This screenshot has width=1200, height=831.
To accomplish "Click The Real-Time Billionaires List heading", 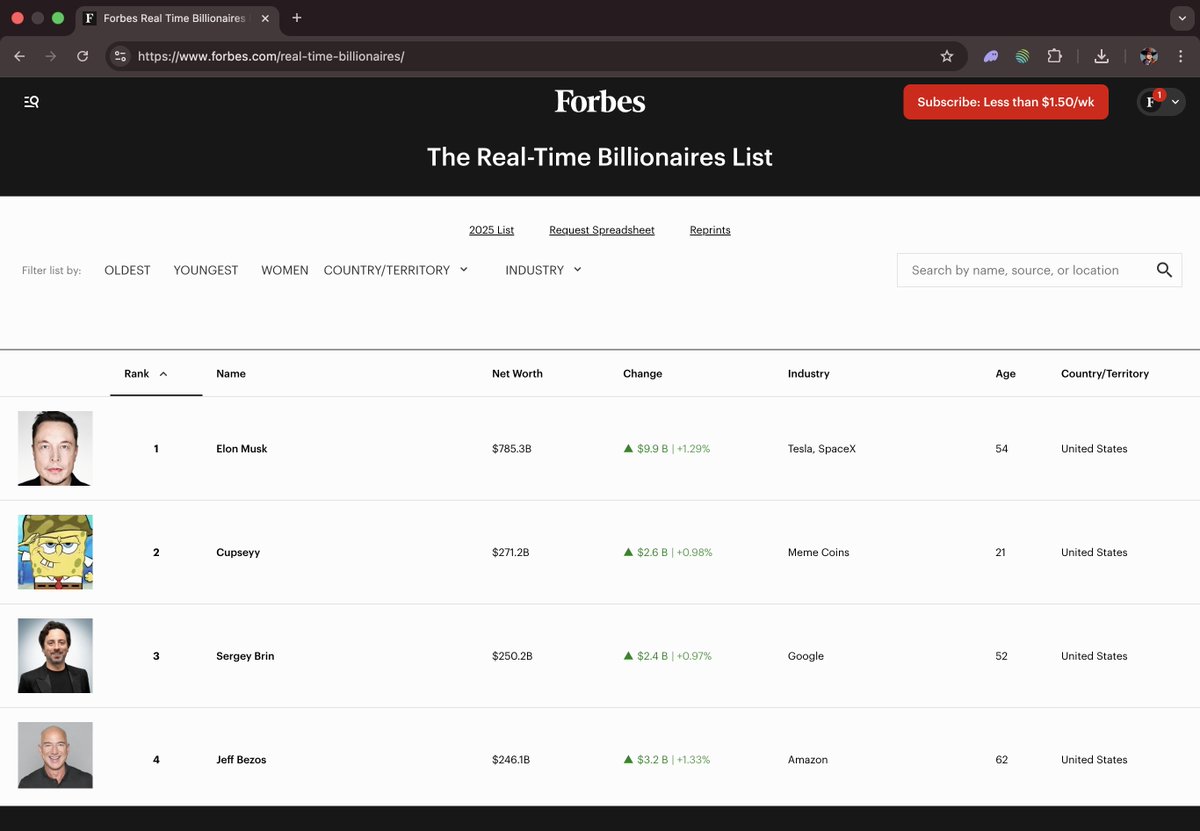I will [x=600, y=157].
